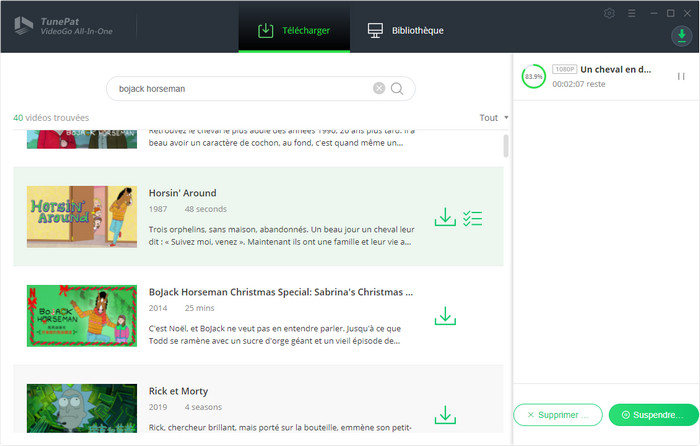700x446 pixels.
Task: Open the Télécharger tab
Action: pyautogui.click(x=294, y=30)
